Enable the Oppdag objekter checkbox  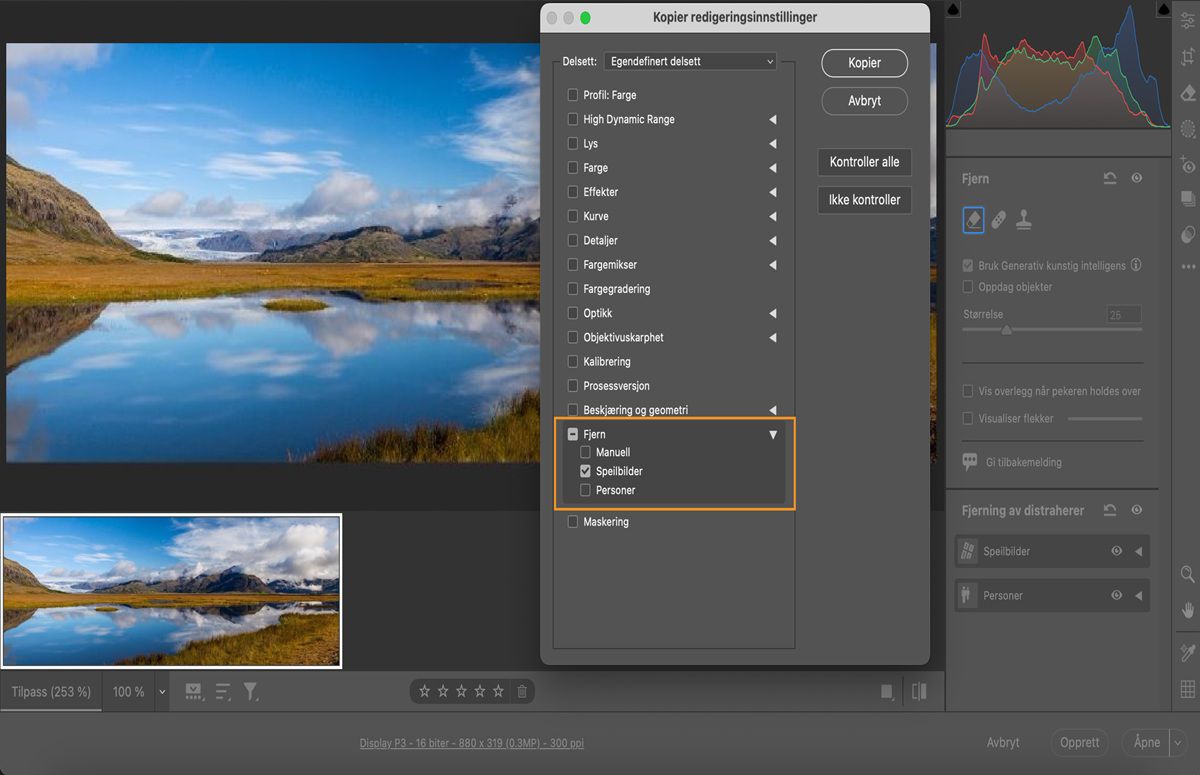coord(968,287)
